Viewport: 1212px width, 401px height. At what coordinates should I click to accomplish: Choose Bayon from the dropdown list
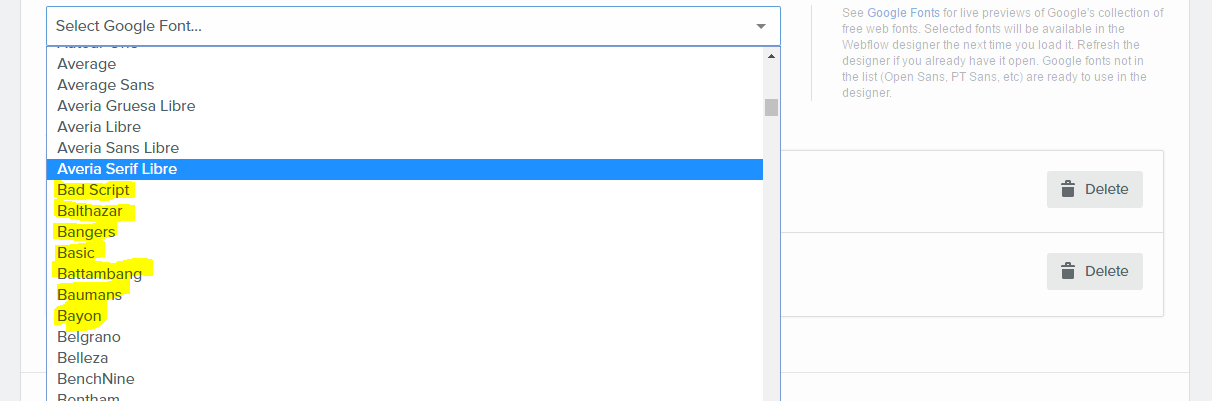pyautogui.click(x=405, y=316)
